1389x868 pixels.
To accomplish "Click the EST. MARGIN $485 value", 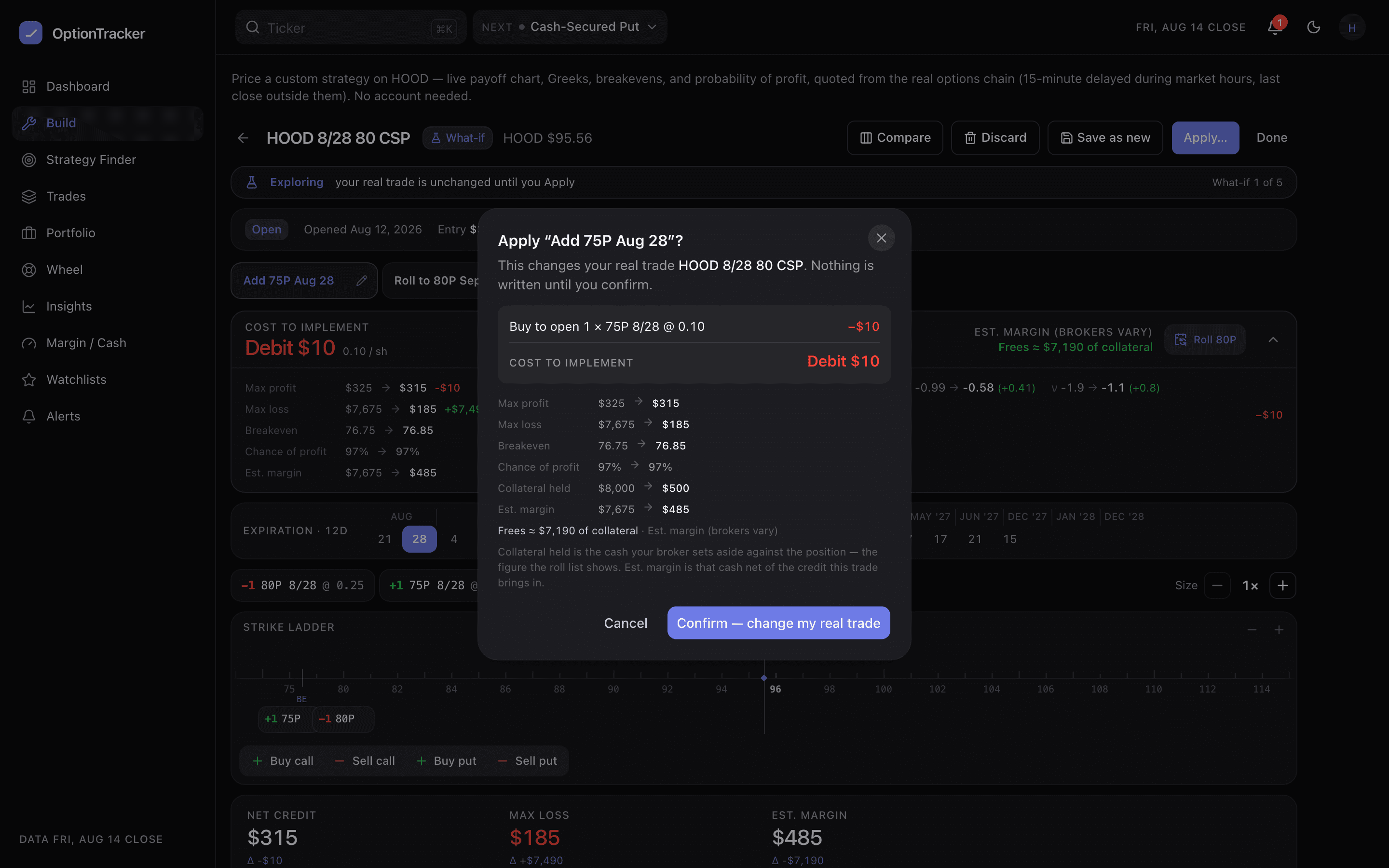I will [797, 838].
